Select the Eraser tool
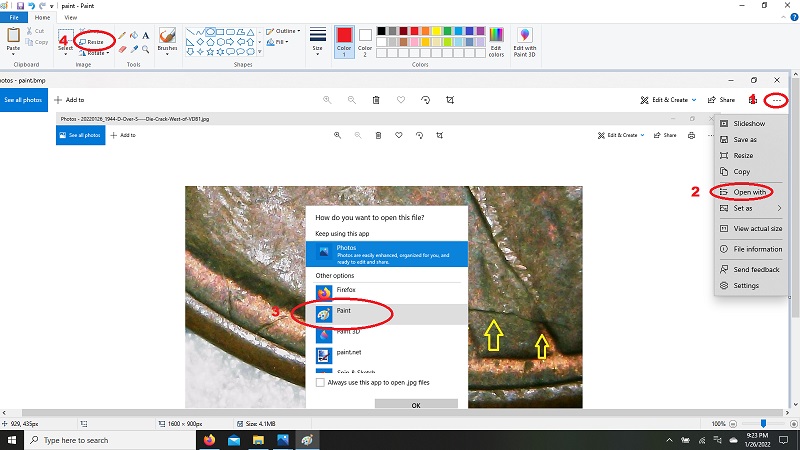800x450 pixels. [122, 49]
